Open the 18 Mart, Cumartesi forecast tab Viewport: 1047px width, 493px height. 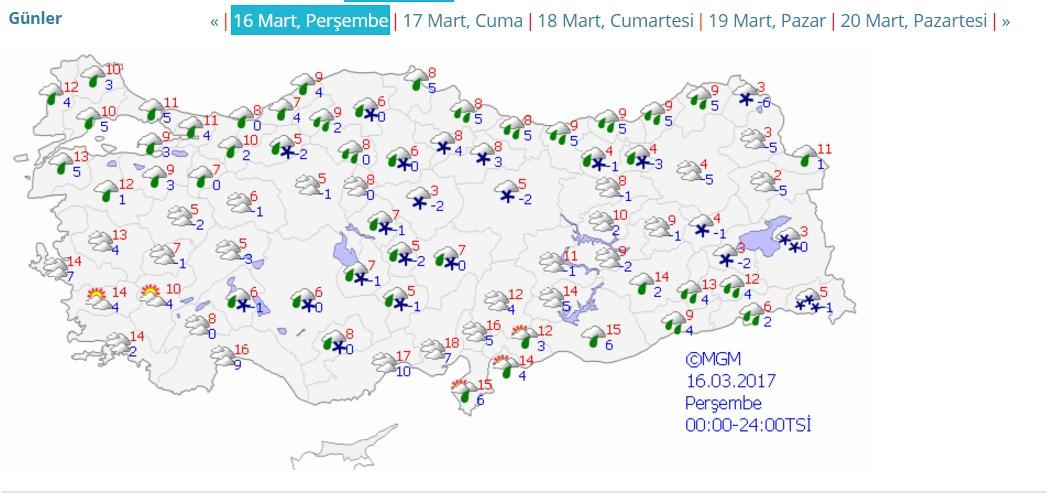(616, 21)
